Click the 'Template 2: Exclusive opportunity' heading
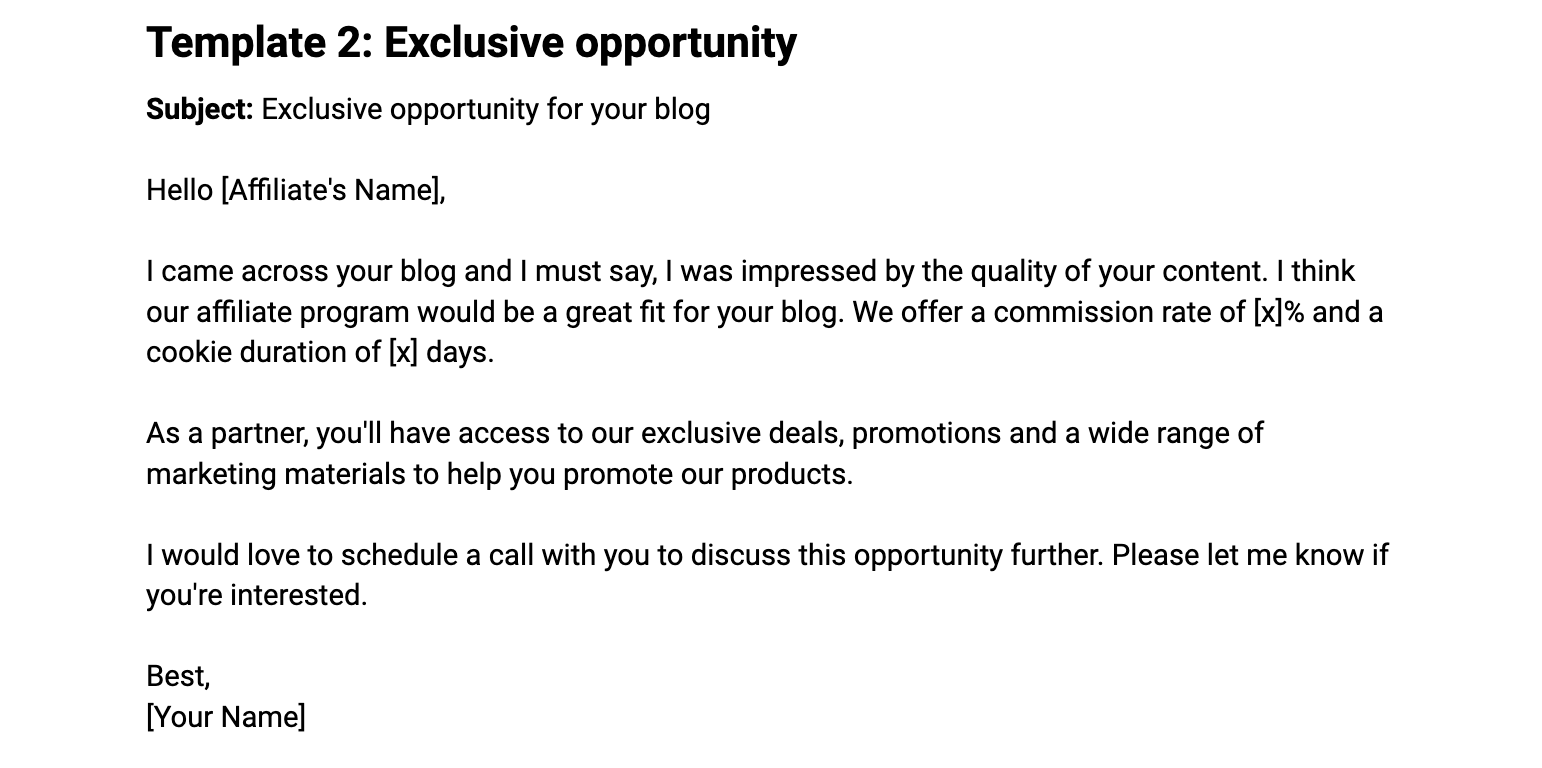The height and width of the screenshot is (768, 1542). pyautogui.click(x=471, y=43)
